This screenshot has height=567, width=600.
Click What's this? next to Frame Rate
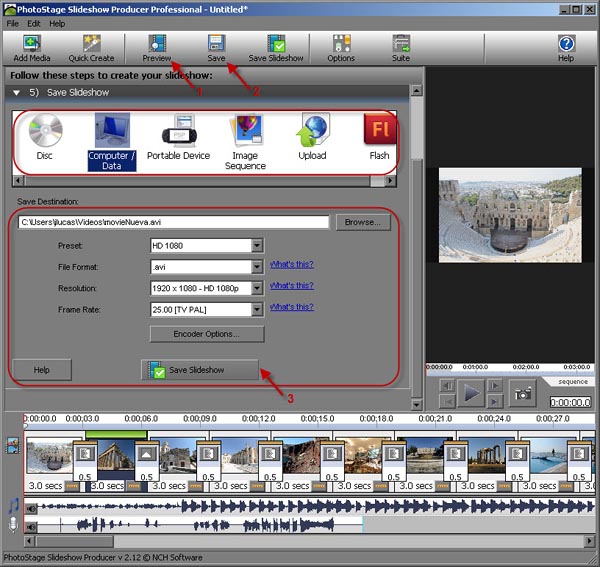292,307
